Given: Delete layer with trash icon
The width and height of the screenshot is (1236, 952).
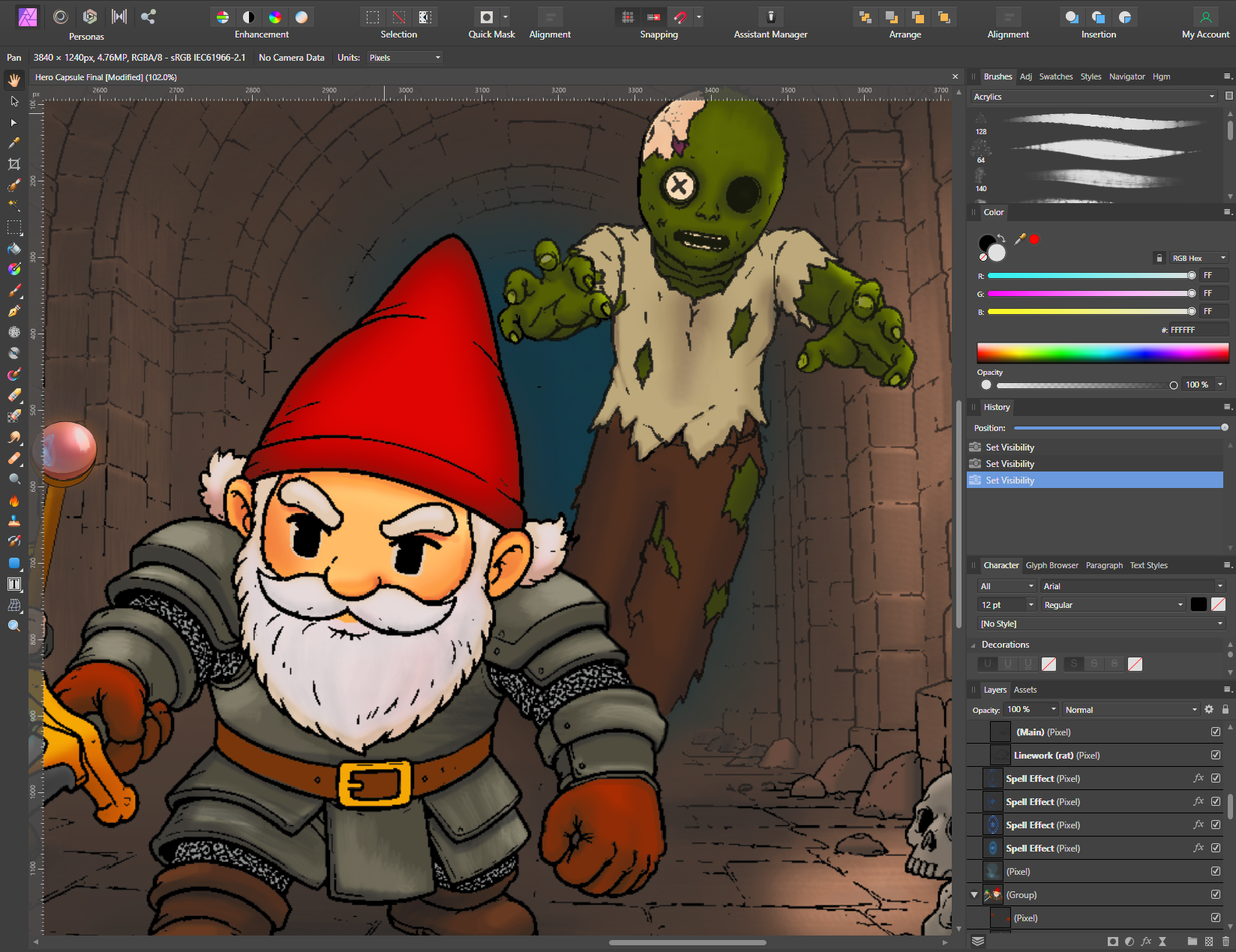Looking at the screenshot, I should click(x=1226, y=942).
